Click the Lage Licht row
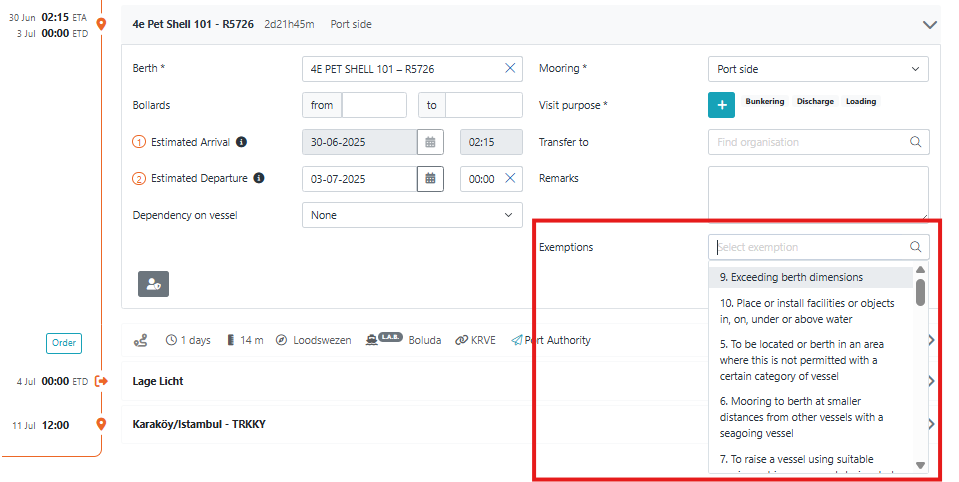This screenshot has width=959, height=482. pos(158,381)
